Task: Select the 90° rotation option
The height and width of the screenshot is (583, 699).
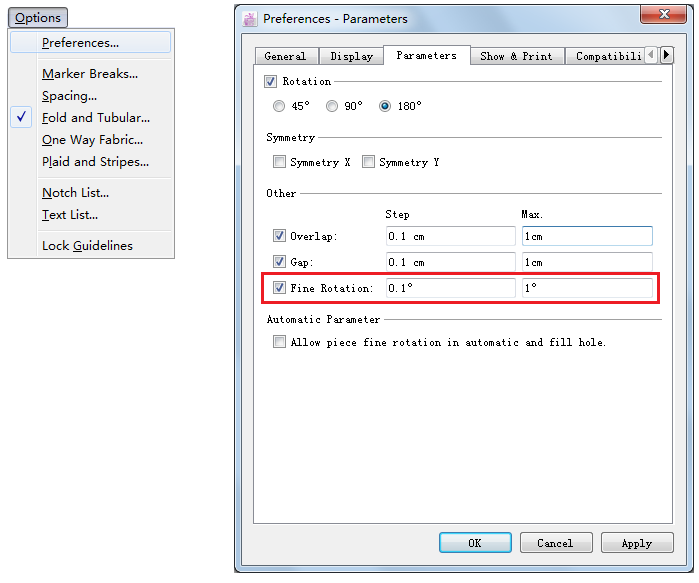Action: pyautogui.click(x=332, y=106)
